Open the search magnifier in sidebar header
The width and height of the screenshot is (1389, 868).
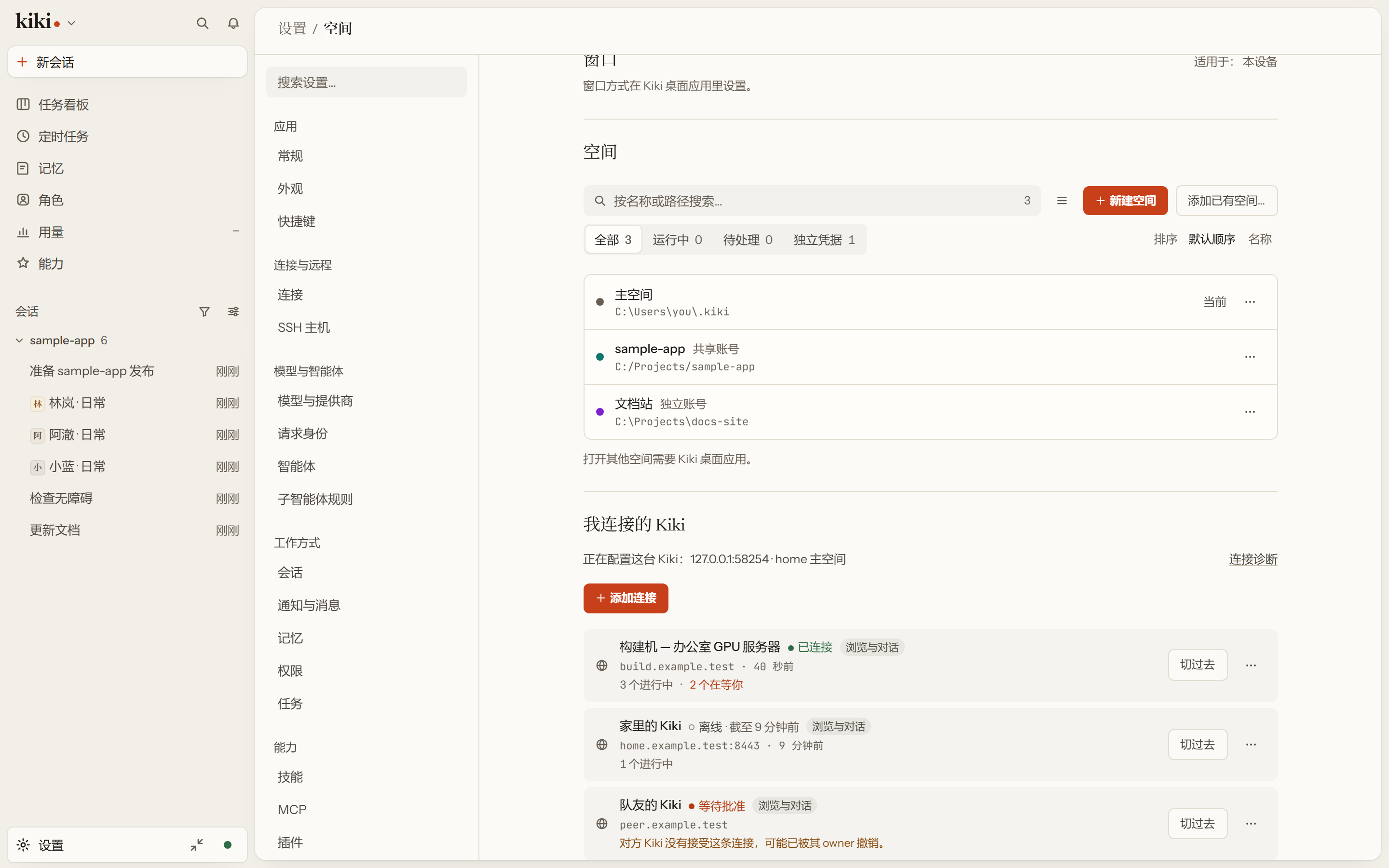[x=202, y=23]
